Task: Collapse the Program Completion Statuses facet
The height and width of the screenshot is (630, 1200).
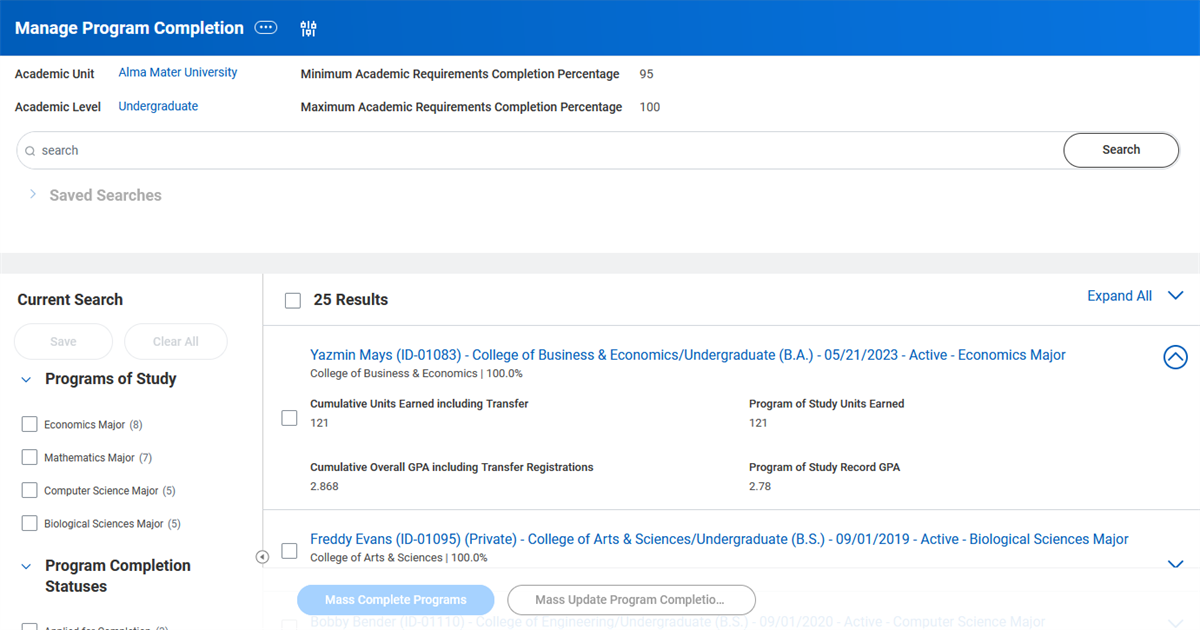Action: [26, 566]
